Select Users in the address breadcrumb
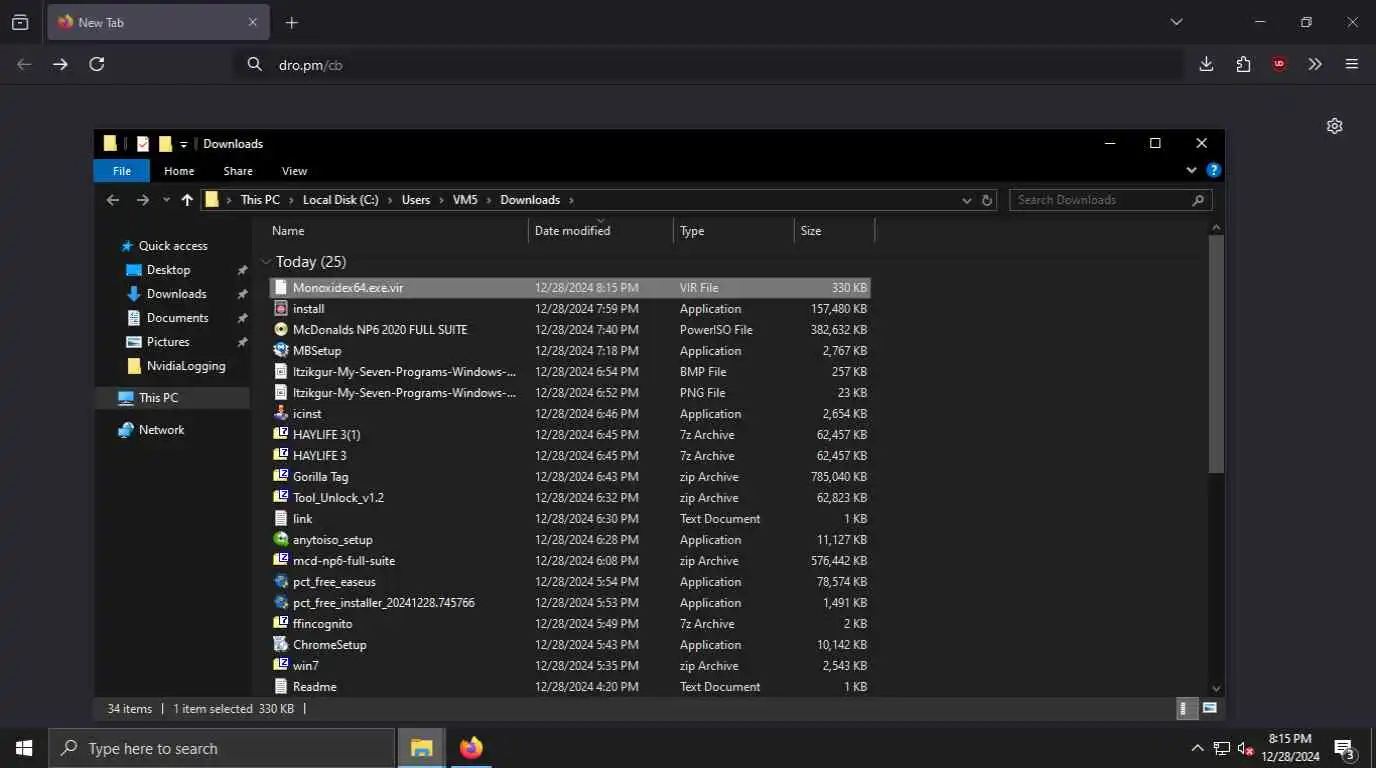 click(x=416, y=200)
